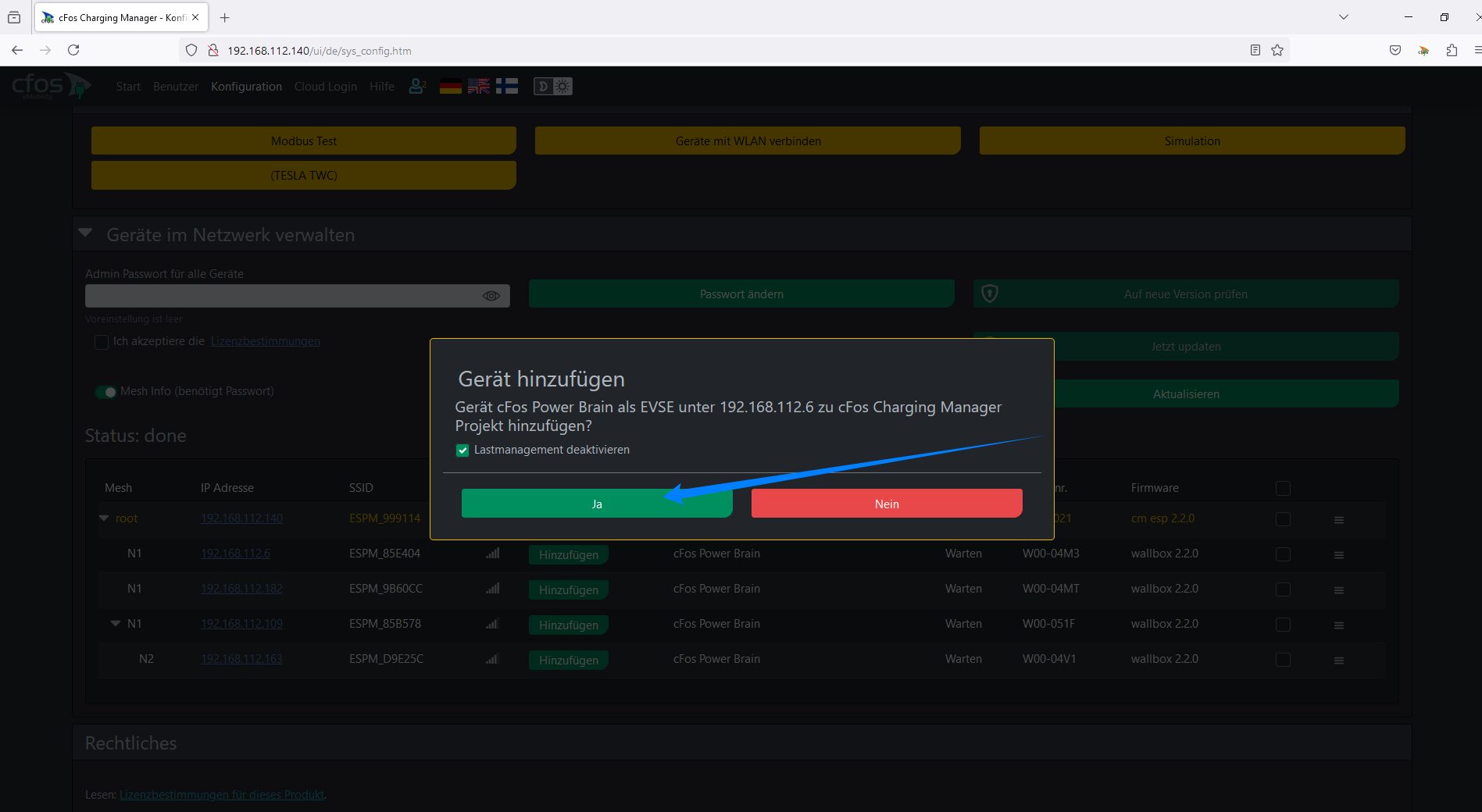Check the checkbox for W00-04V1 row

1283,660
